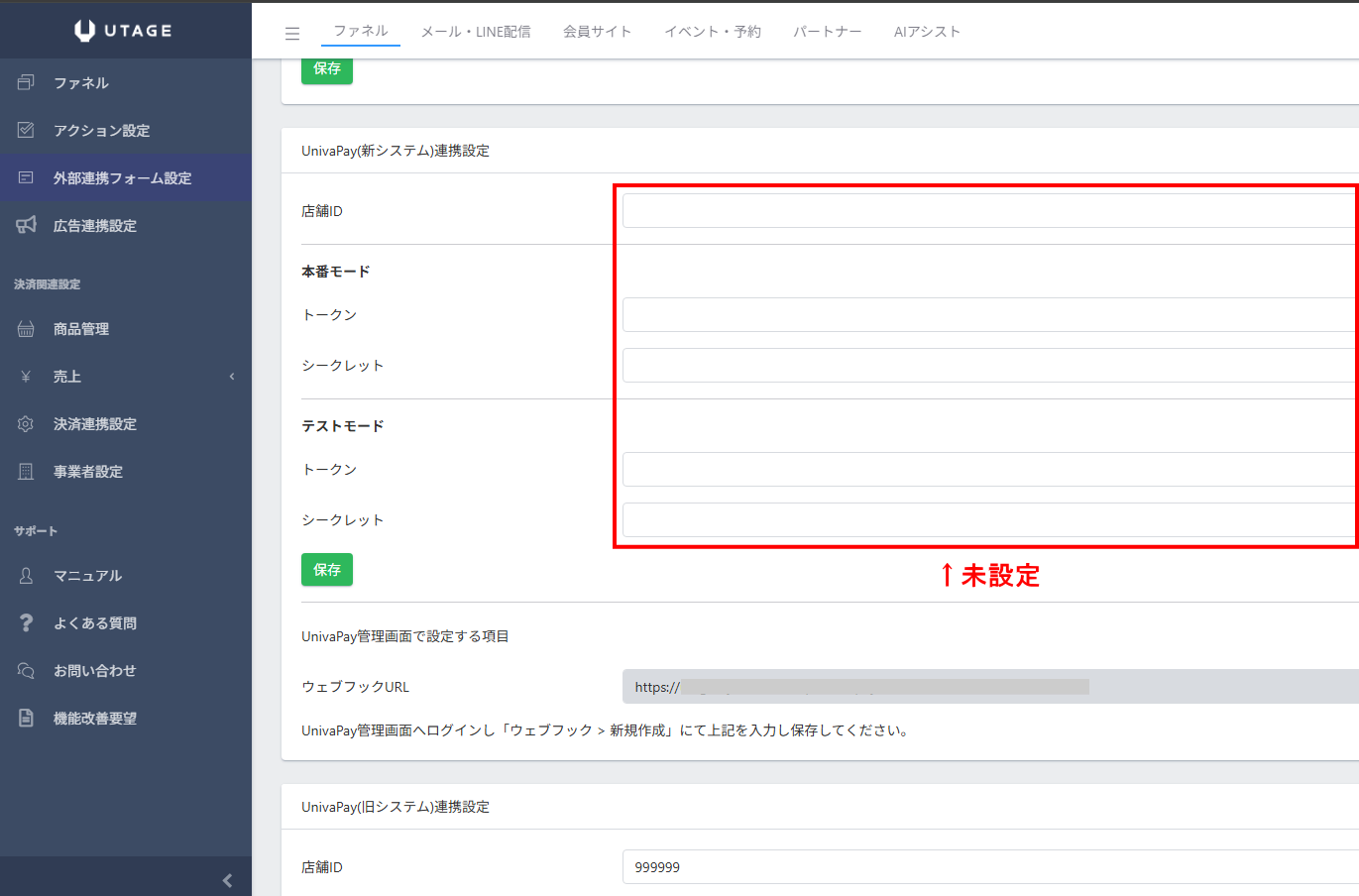The image size is (1359, 896).
Task: Click the UTAGE logo
Action: [124, 31]
